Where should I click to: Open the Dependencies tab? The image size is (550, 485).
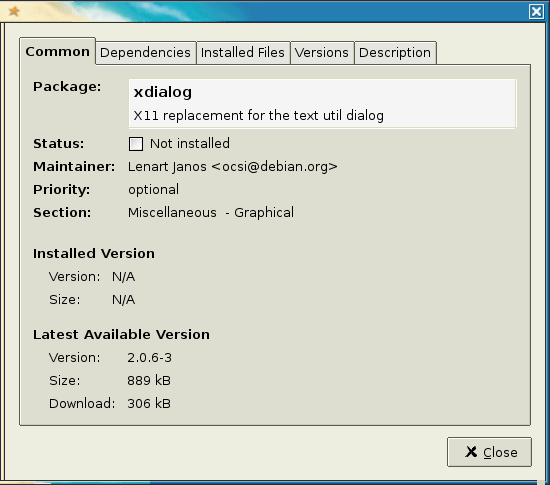pos(145,53)
